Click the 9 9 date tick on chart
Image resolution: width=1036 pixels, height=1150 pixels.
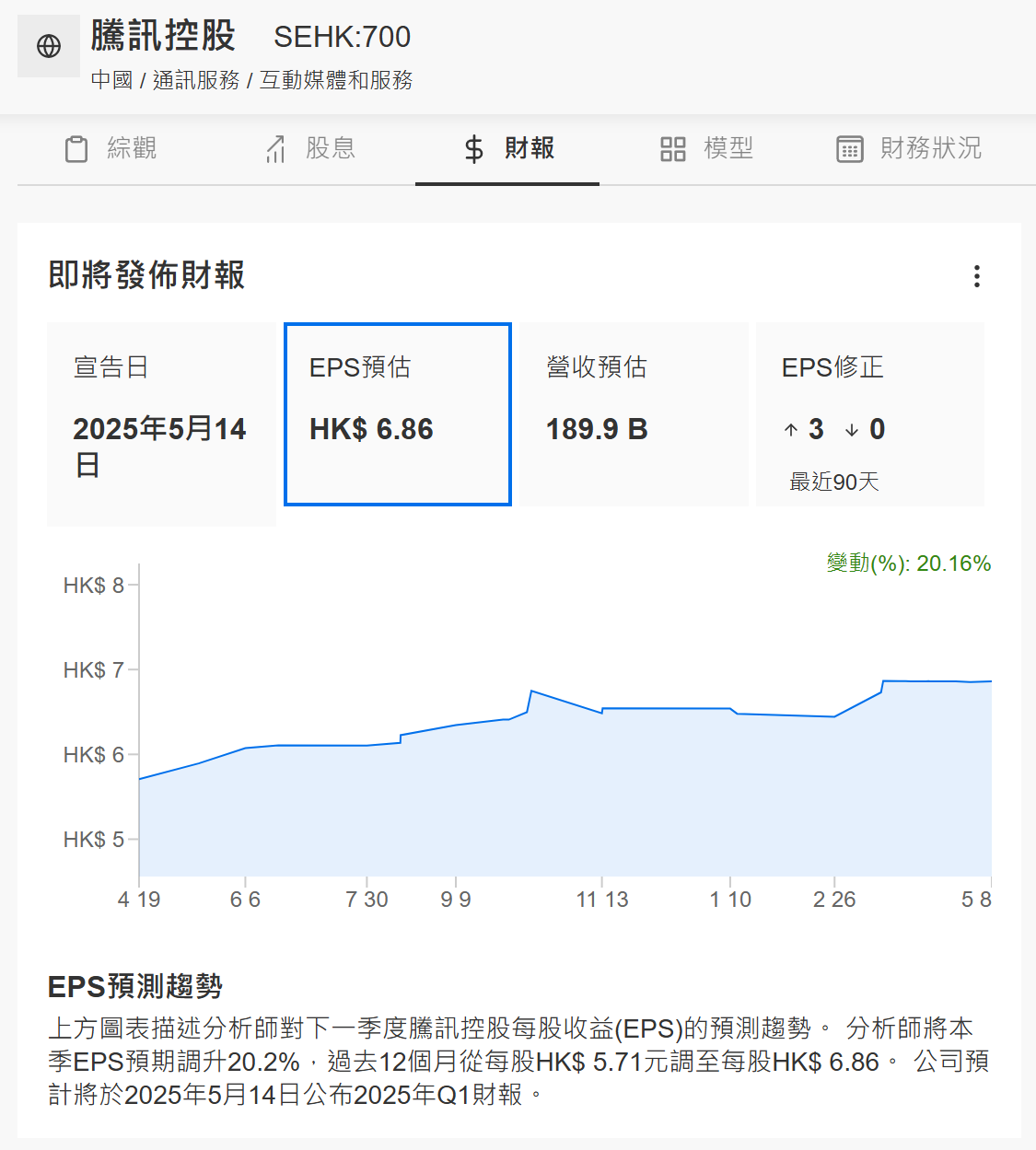click(x=456, y=900)
